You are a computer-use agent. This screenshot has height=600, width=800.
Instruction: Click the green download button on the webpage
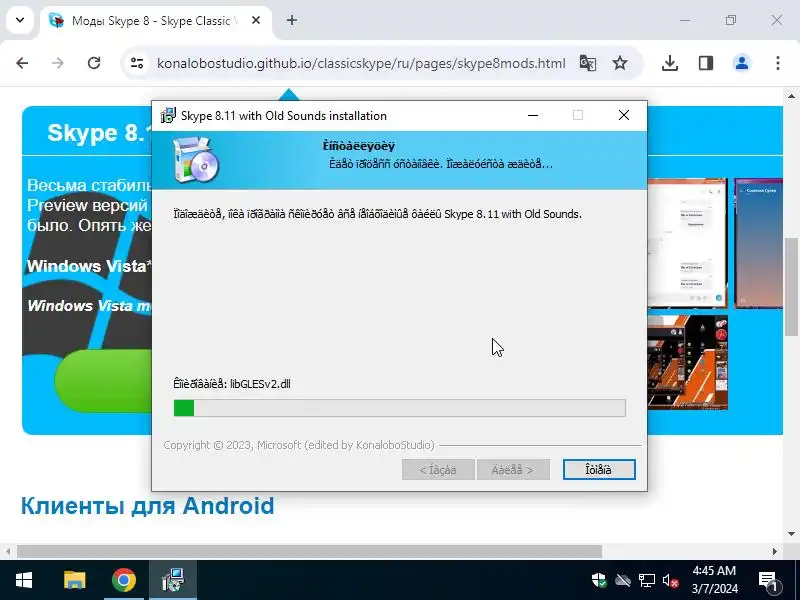click(x=103, y=381)
